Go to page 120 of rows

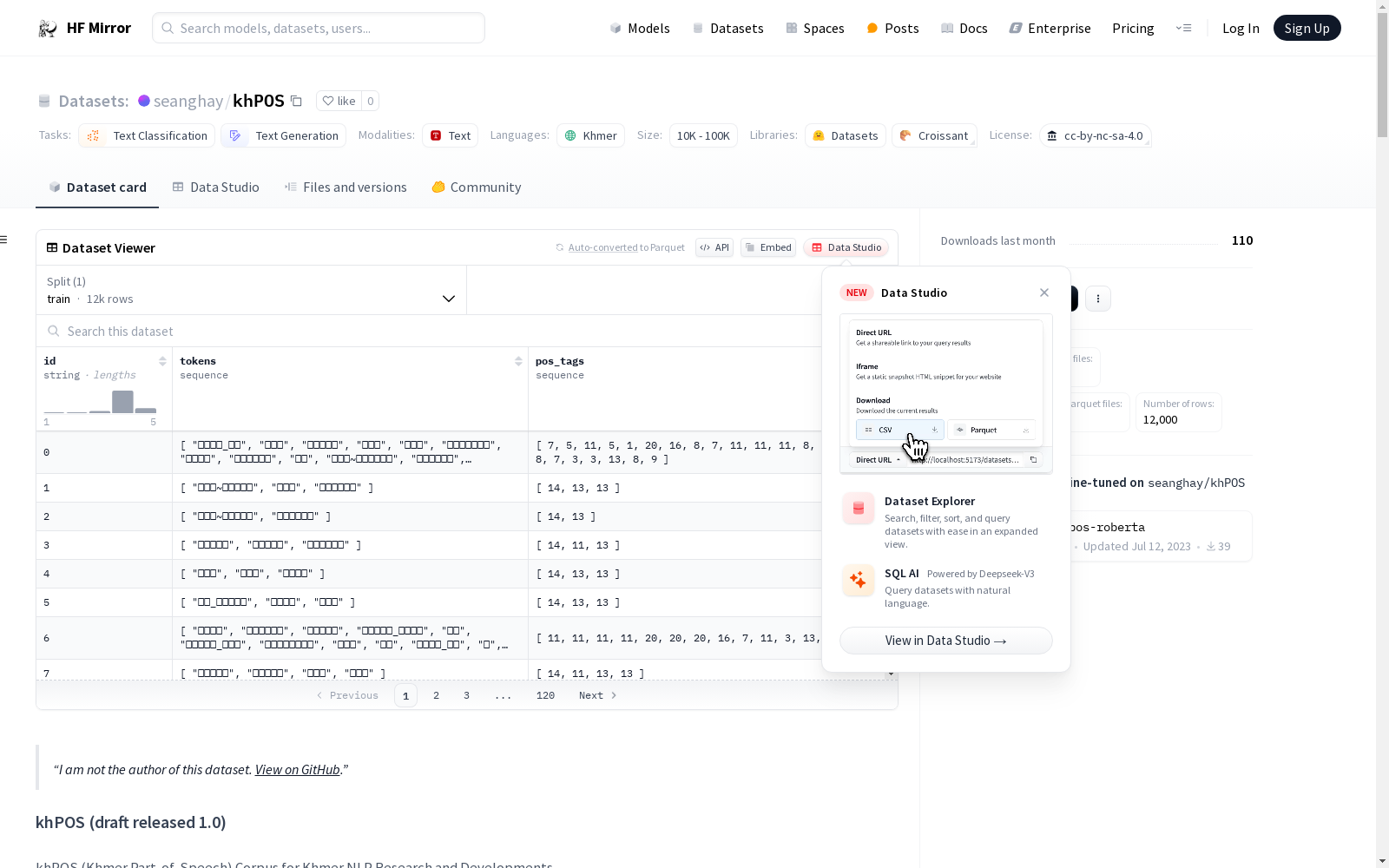(545, 695)
